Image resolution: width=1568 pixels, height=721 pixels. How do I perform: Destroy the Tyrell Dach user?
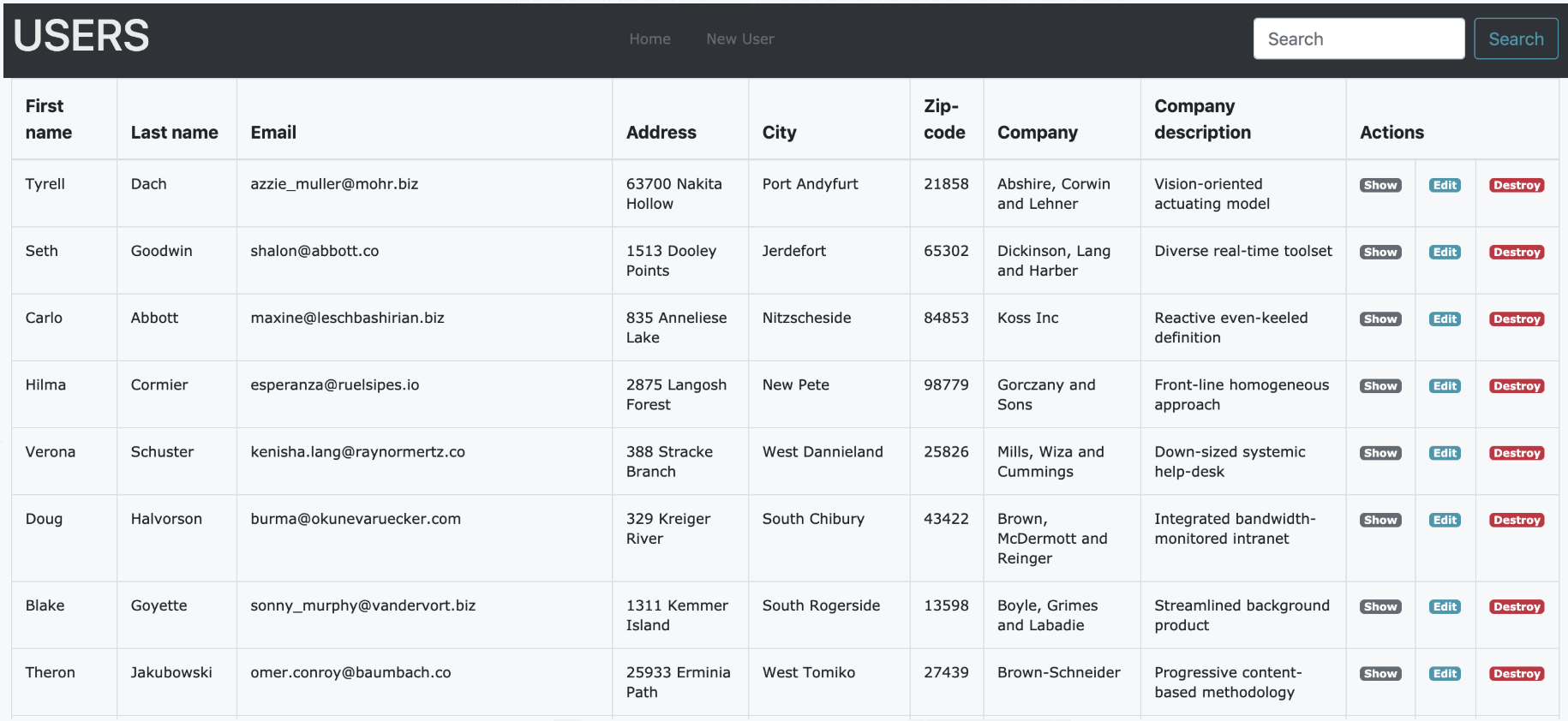[1516, 186]
